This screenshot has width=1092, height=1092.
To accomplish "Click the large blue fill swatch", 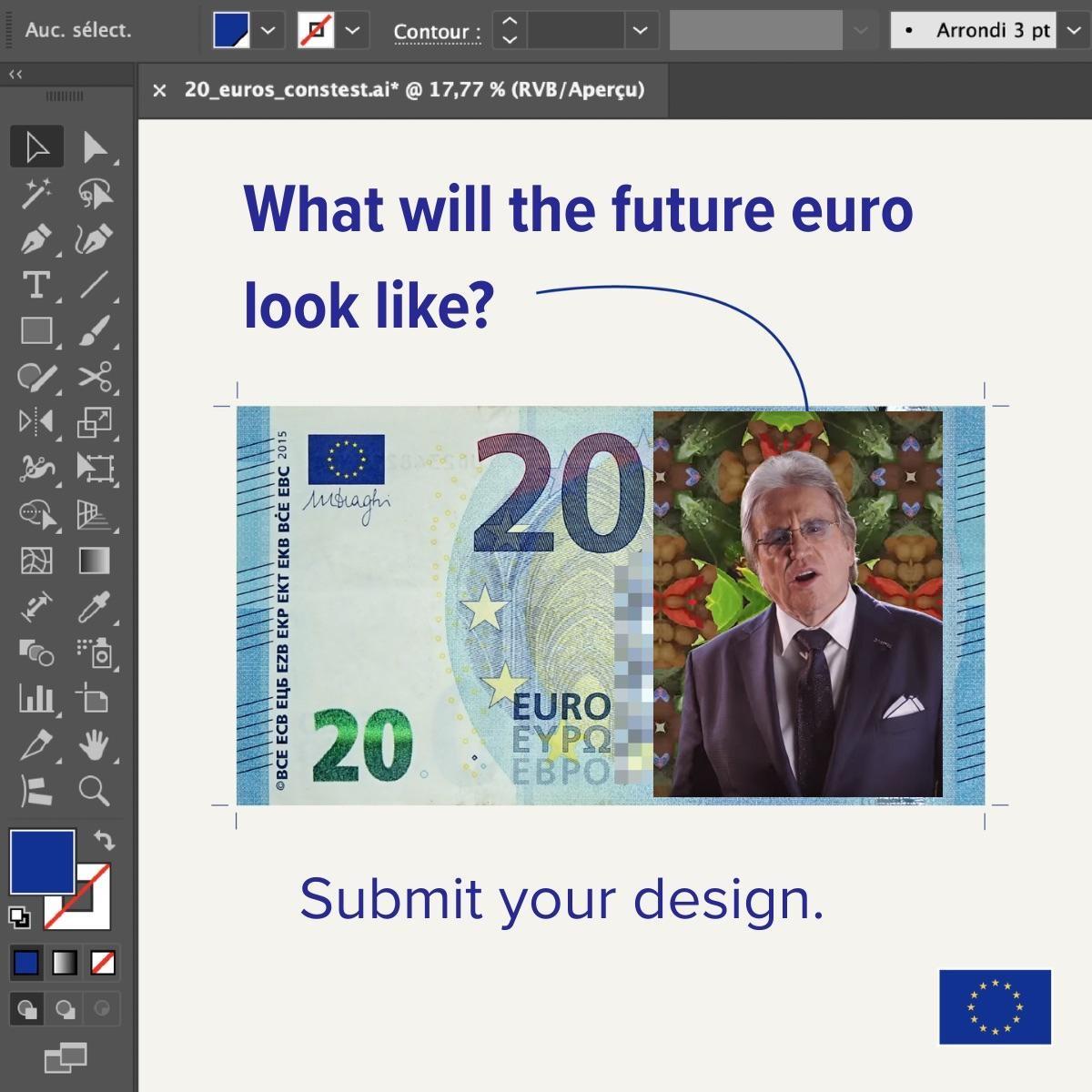I will coord(42,862).
